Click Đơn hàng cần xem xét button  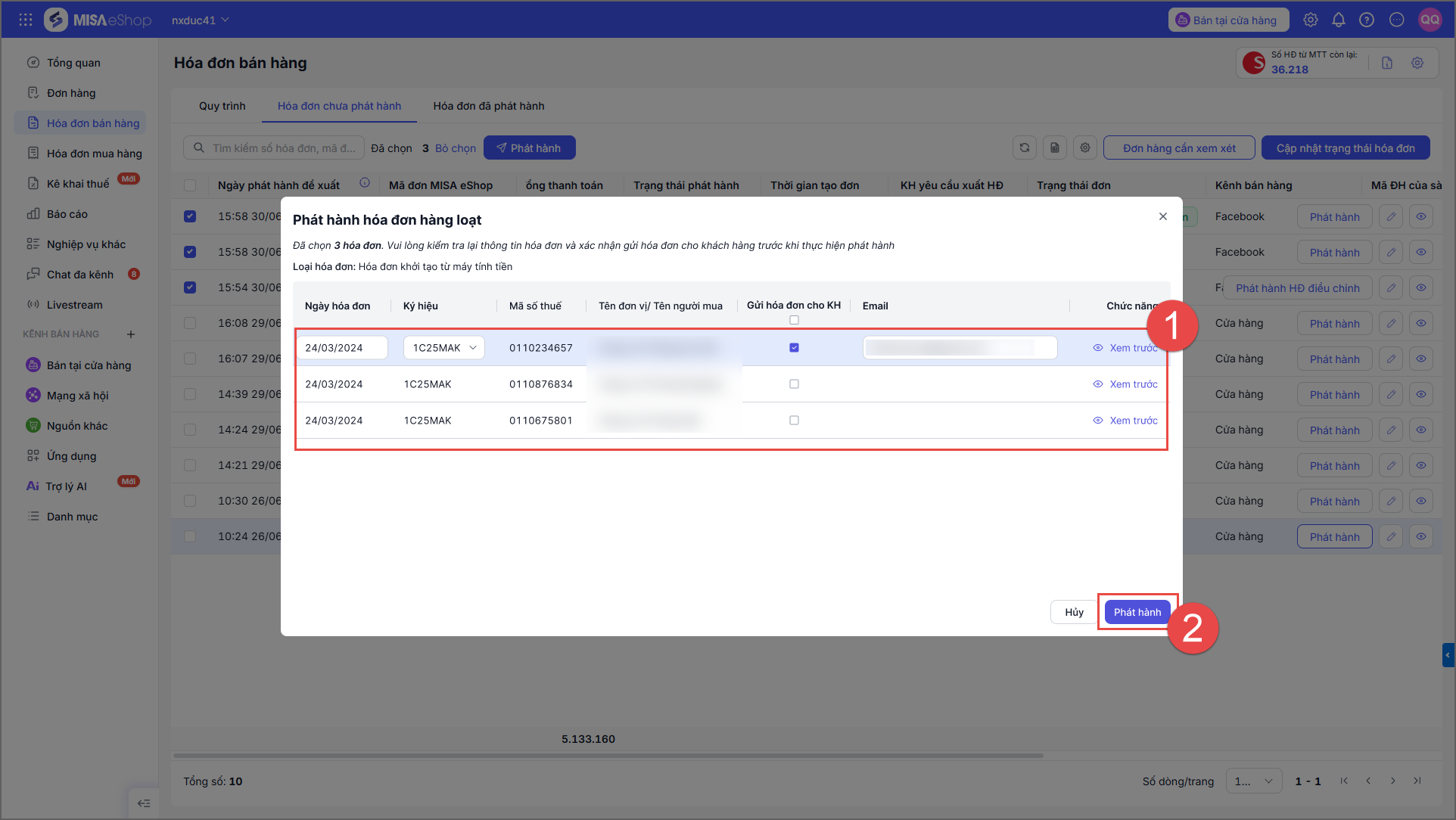point(1179,148)
